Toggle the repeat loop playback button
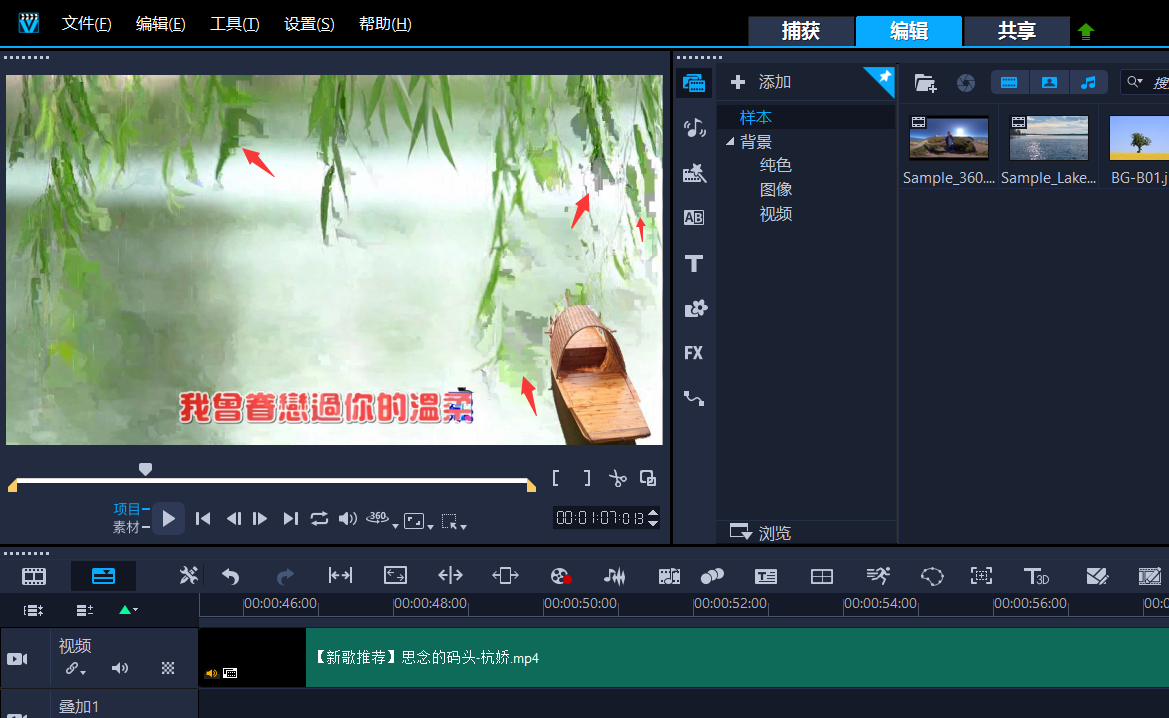This screenshot has height=718, width=1169. click(x=319, y=518)
